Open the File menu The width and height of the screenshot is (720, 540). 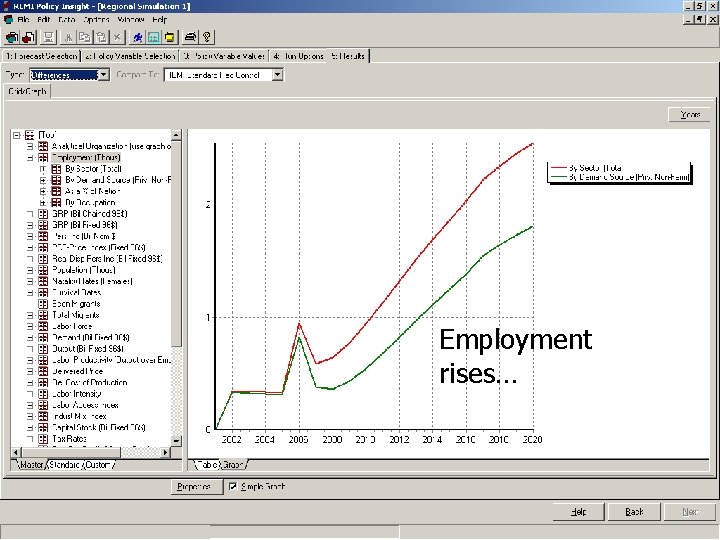coord(23,20)
